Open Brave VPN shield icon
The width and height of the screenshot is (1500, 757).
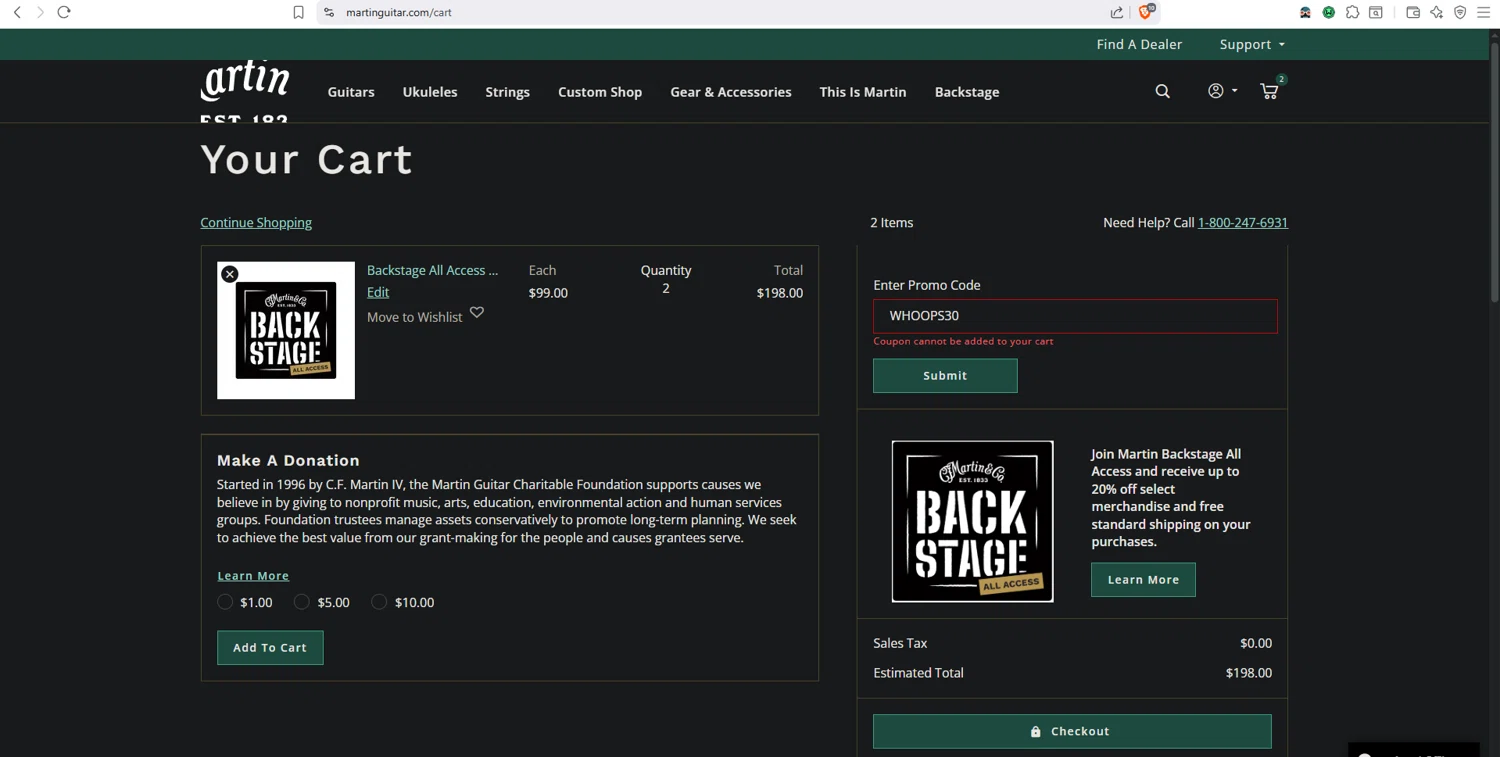[1460, 12]
